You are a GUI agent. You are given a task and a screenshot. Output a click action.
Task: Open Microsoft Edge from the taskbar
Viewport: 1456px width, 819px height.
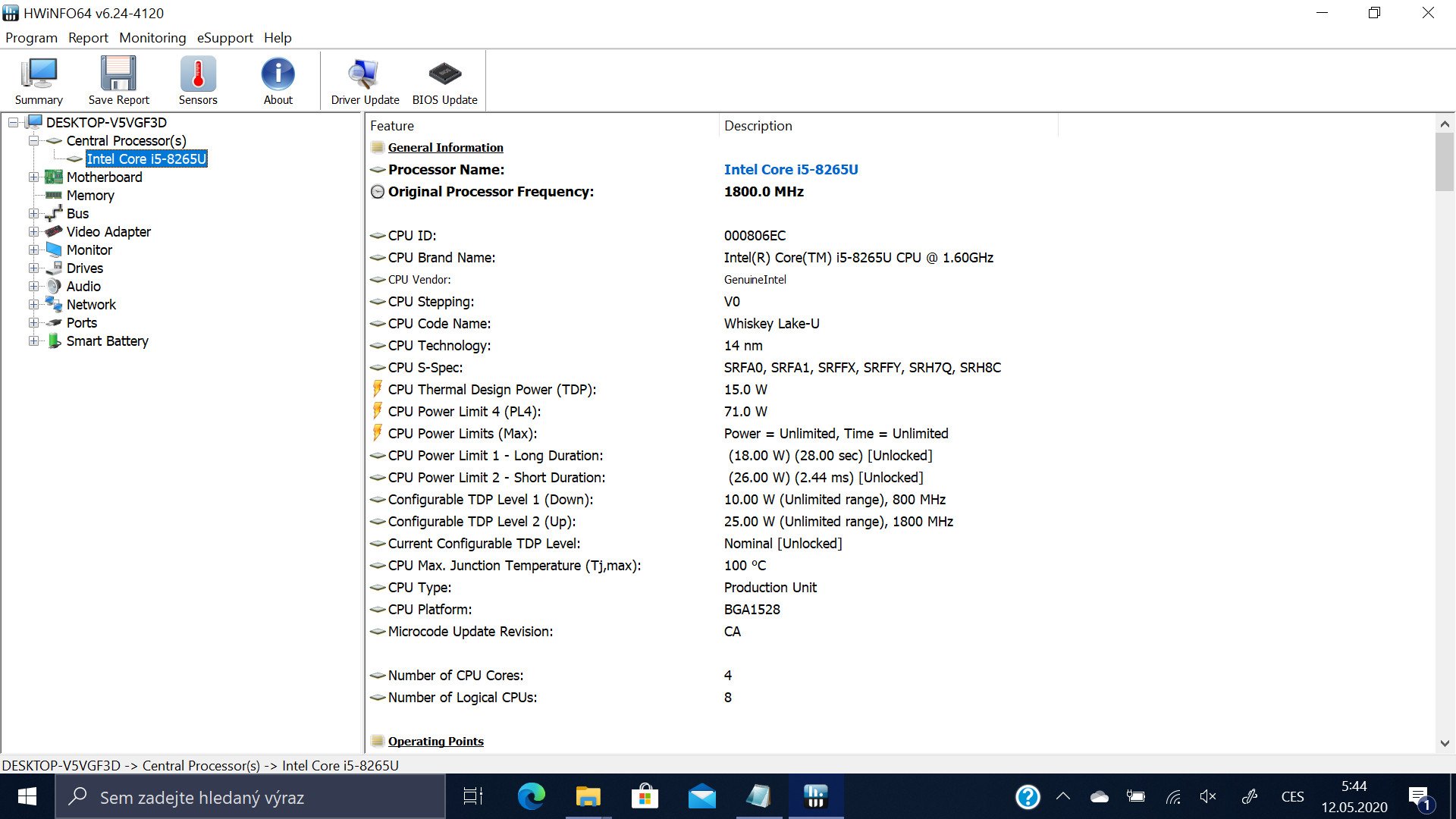[x=531, y=796]
